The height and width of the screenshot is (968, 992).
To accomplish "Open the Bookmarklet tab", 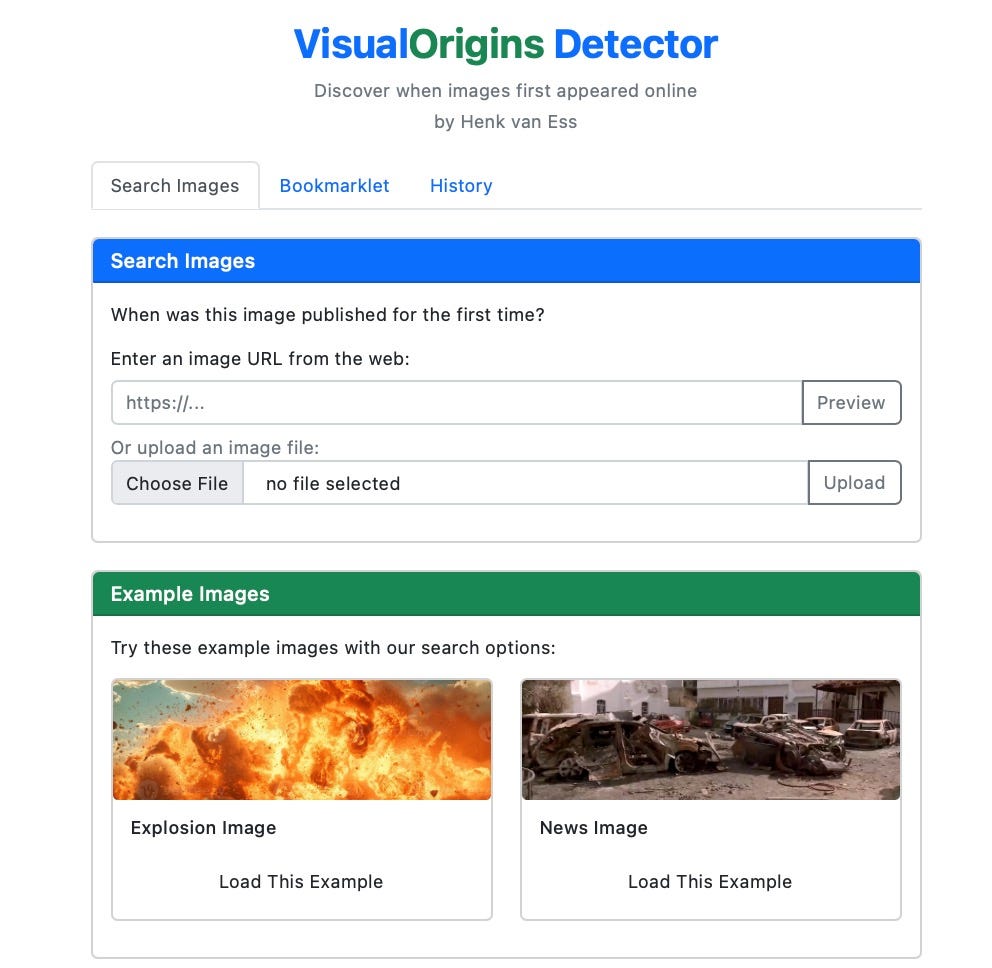I will coord(334,185).
